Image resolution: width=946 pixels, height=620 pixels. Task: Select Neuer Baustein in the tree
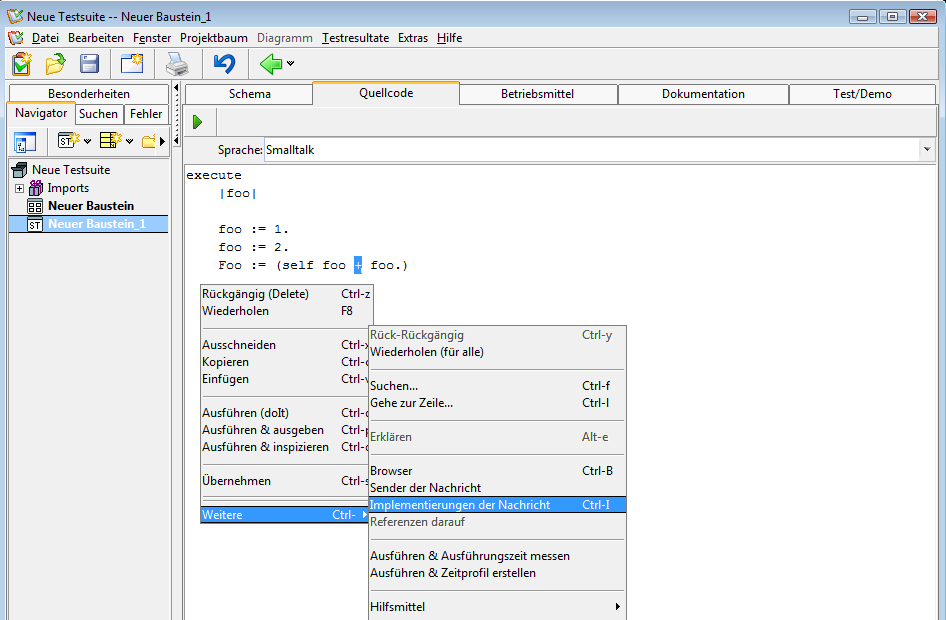(90, 206)
